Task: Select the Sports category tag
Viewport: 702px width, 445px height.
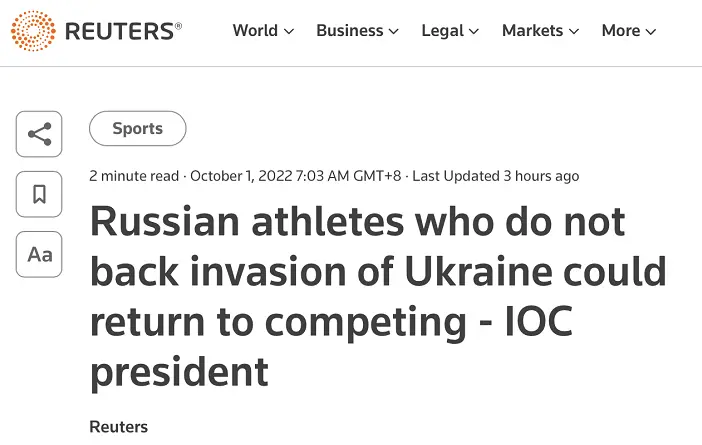Action: pos(137,128)
